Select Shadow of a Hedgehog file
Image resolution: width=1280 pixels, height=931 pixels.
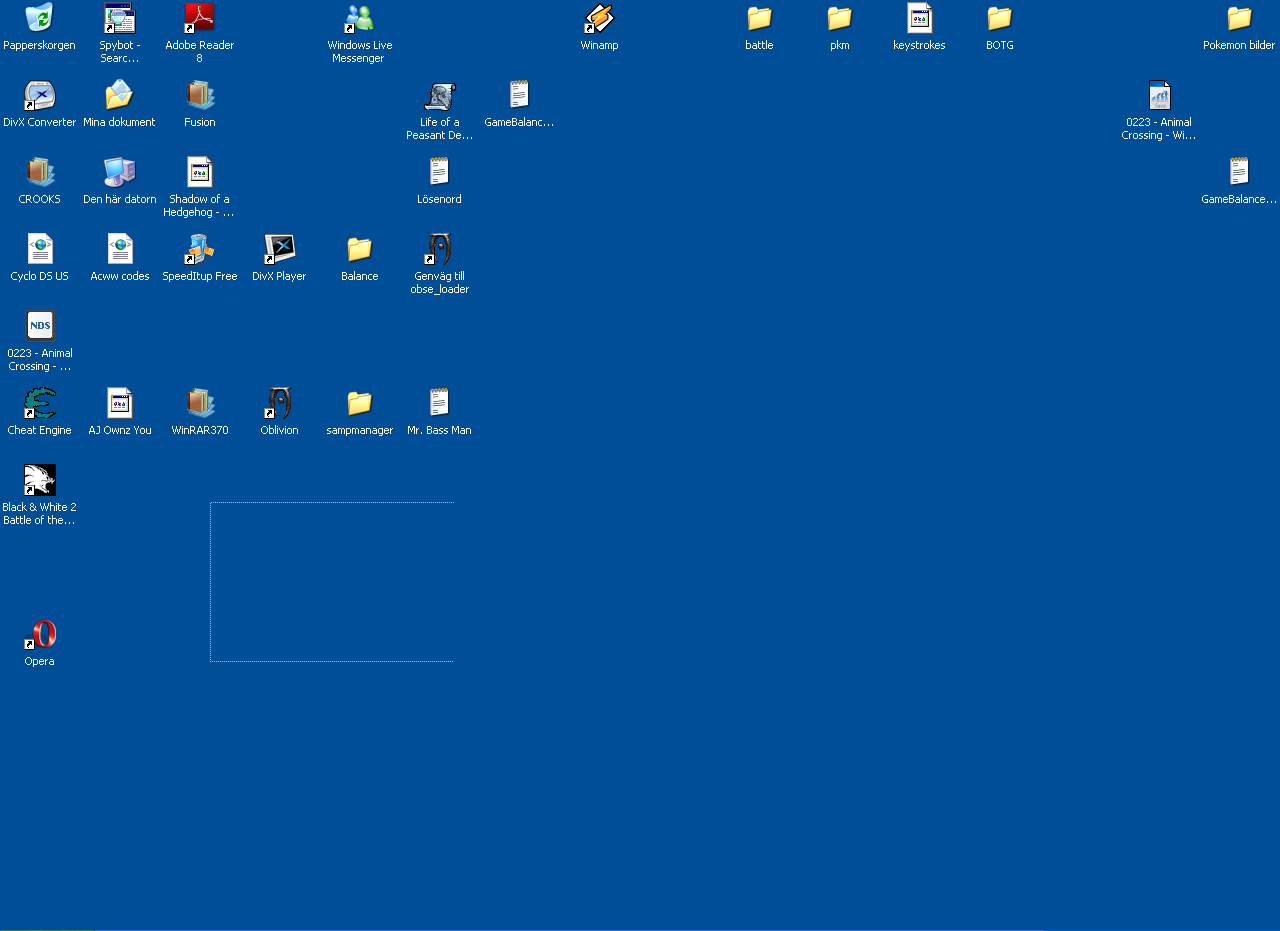click(x=199, y=172)
